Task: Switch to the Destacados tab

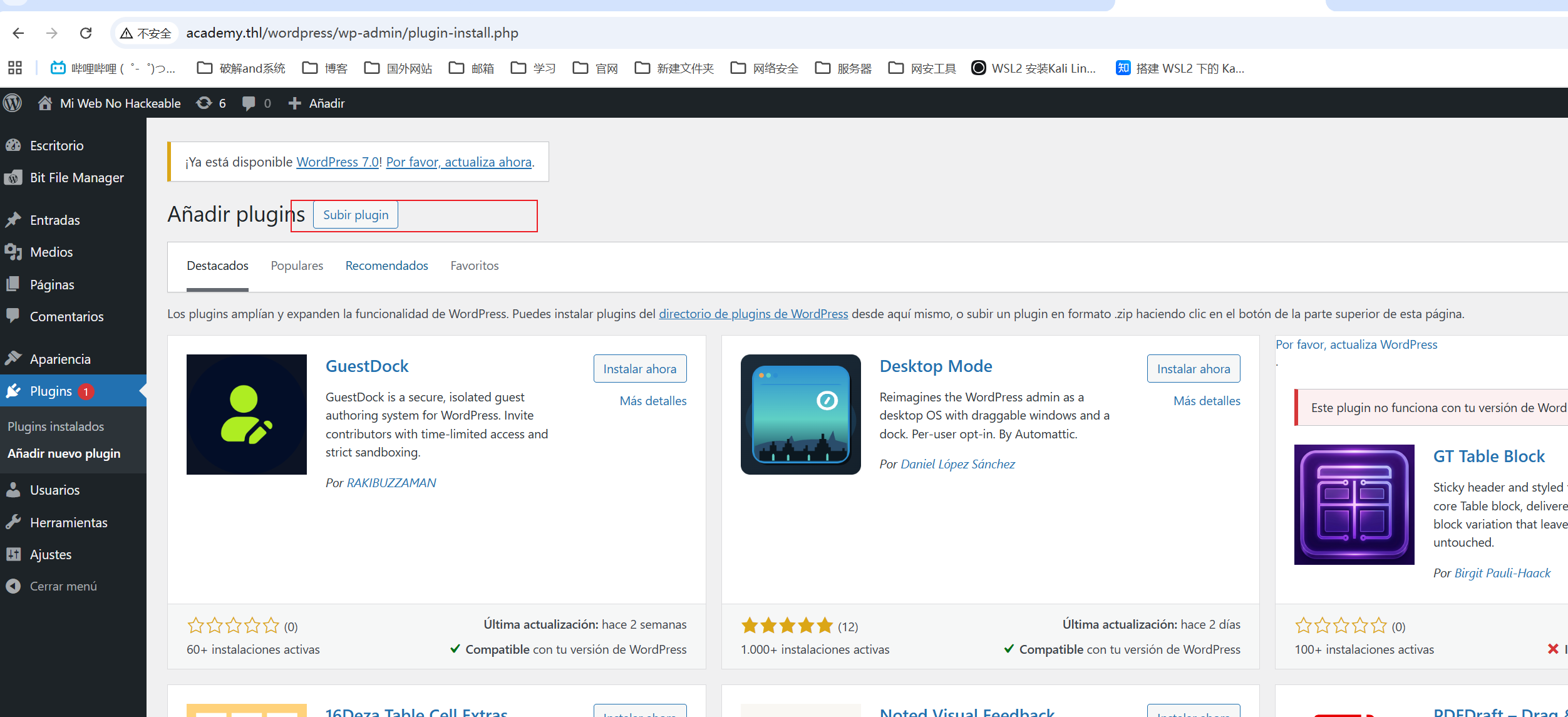Action: coord(217,266)
